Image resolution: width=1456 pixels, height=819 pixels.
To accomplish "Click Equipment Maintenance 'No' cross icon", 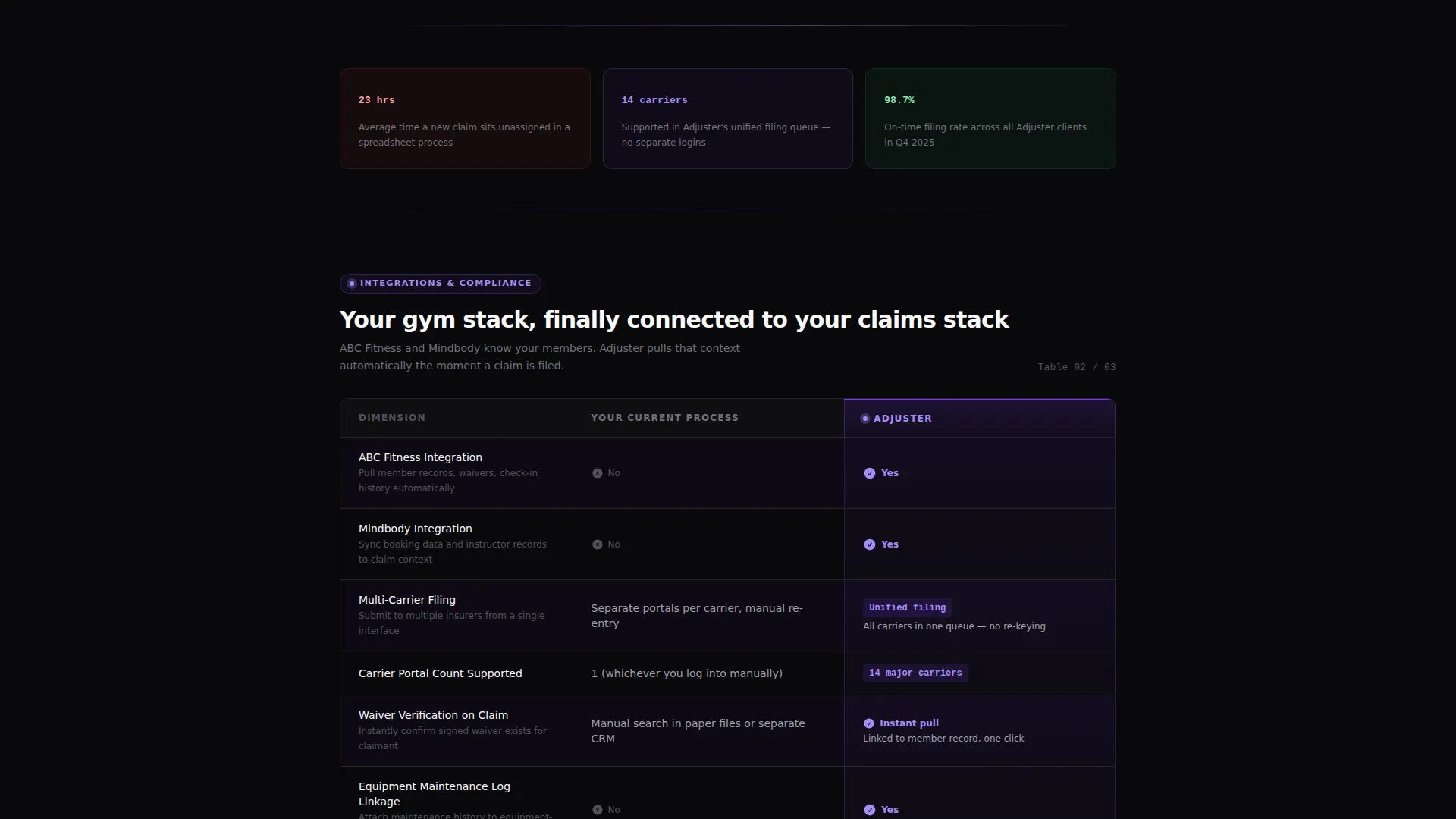I will tap(598, 810).
